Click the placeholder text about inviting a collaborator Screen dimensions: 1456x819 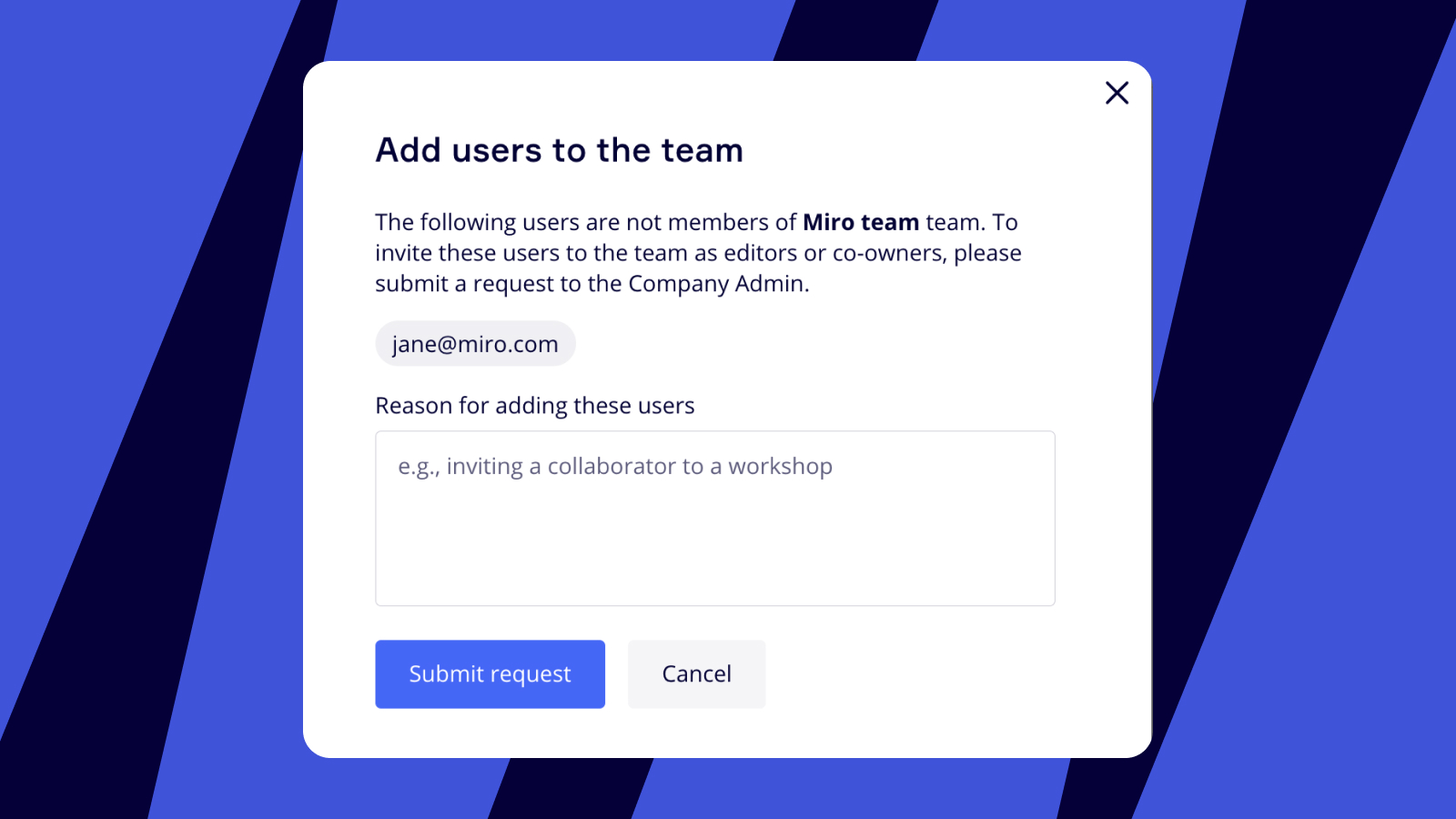[614, 467]
